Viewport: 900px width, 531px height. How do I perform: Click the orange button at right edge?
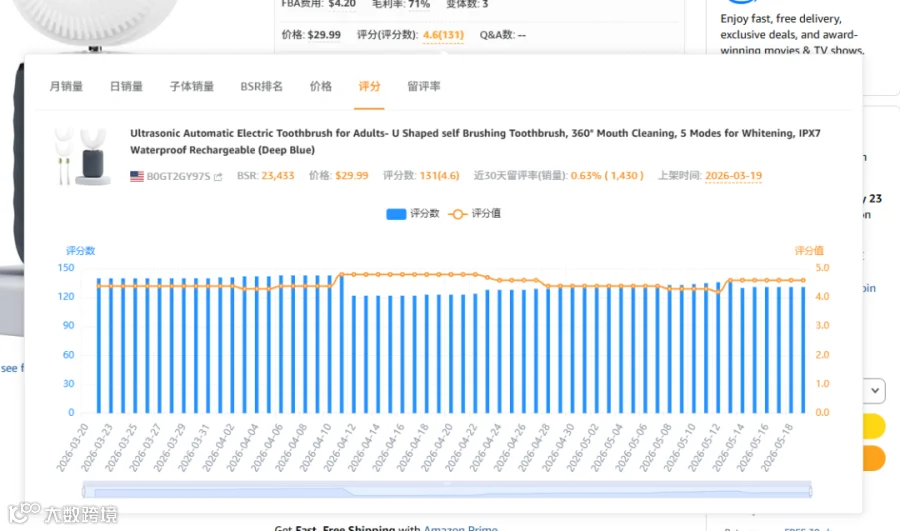tap(874, 458)
